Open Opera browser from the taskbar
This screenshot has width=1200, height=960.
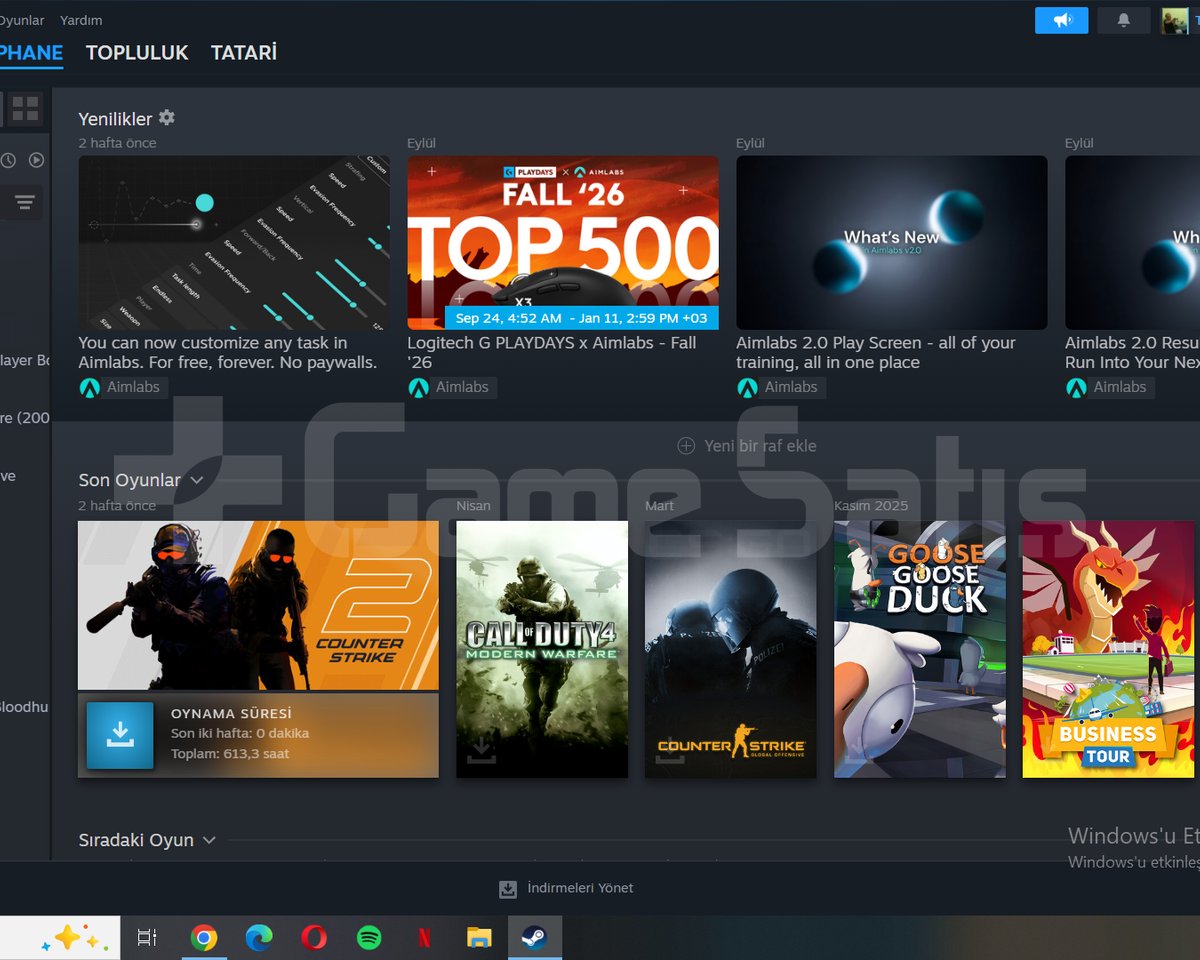pos(314,938)
